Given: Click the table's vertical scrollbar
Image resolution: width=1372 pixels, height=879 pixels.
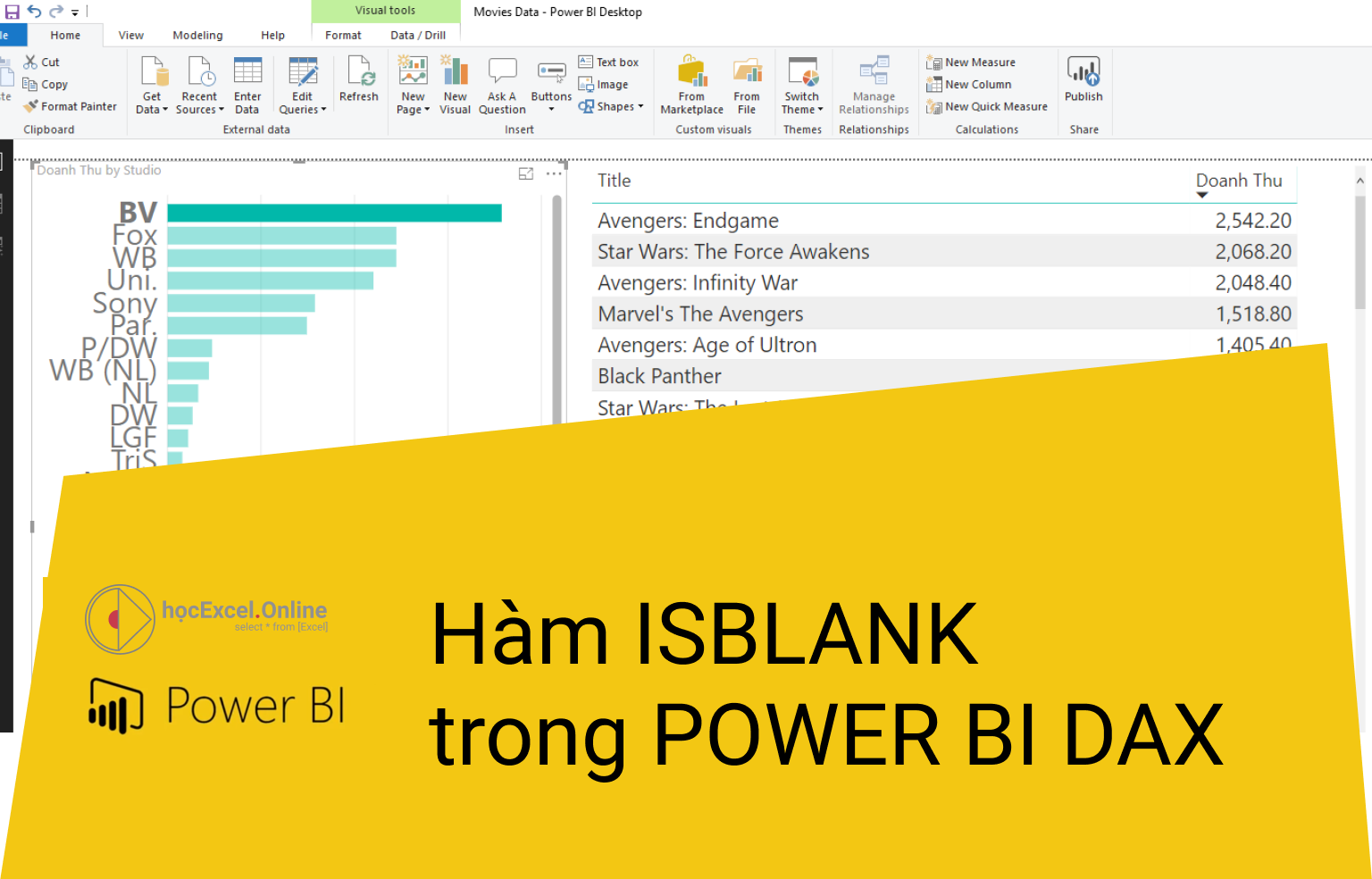Looking at the screenshot, I should (x=1360, y=252).
